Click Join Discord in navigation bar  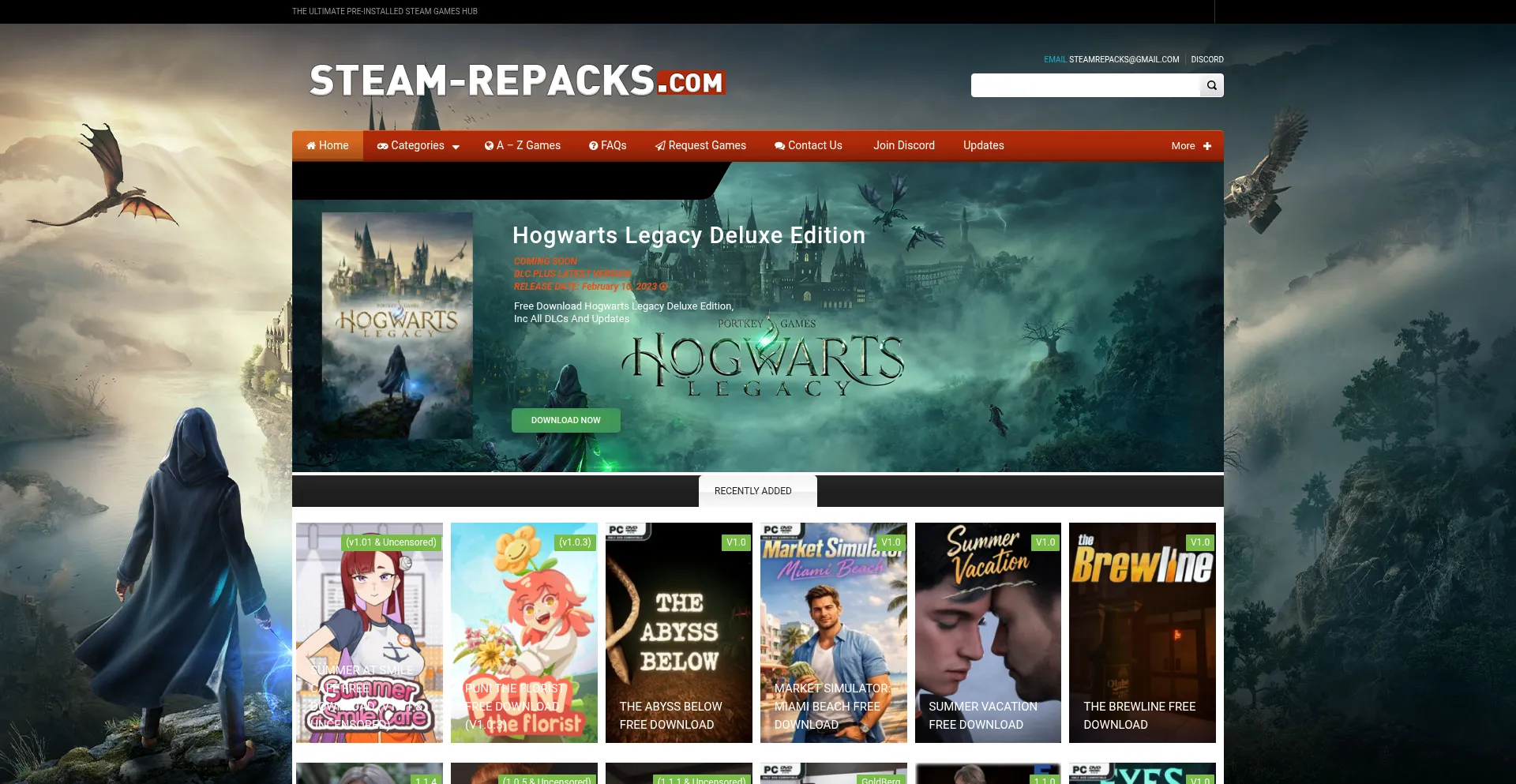point(904,145)
